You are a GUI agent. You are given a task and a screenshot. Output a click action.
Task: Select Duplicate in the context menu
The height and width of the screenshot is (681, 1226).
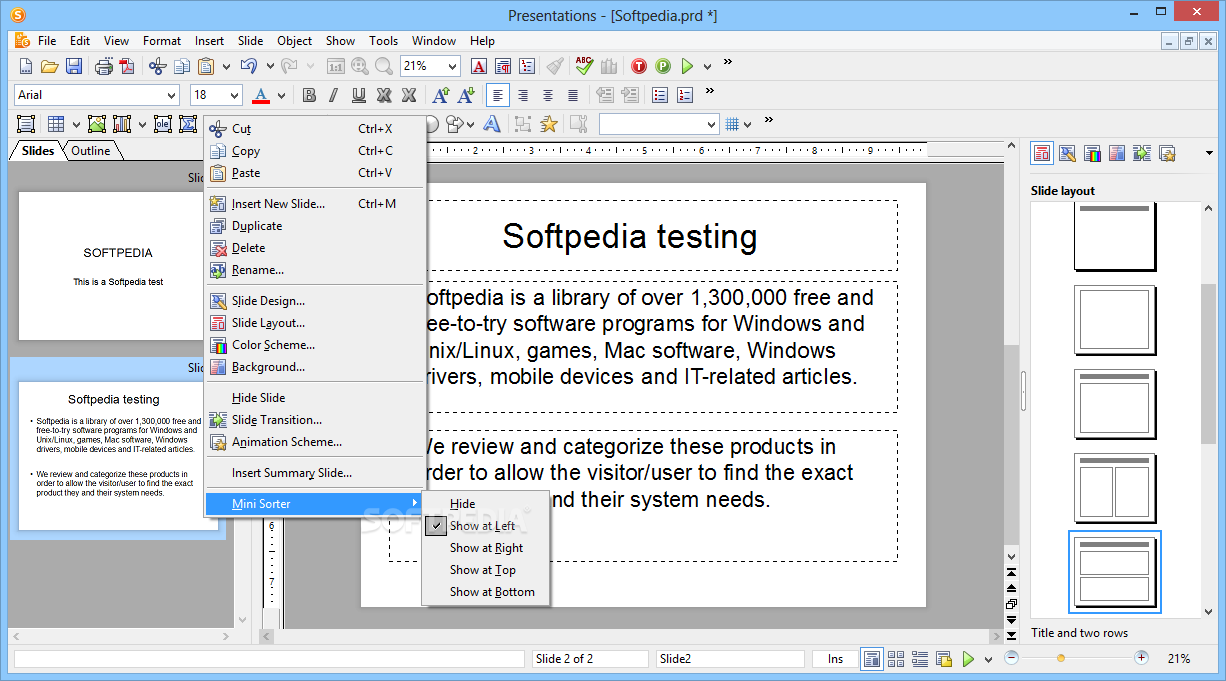pos(315,226)
